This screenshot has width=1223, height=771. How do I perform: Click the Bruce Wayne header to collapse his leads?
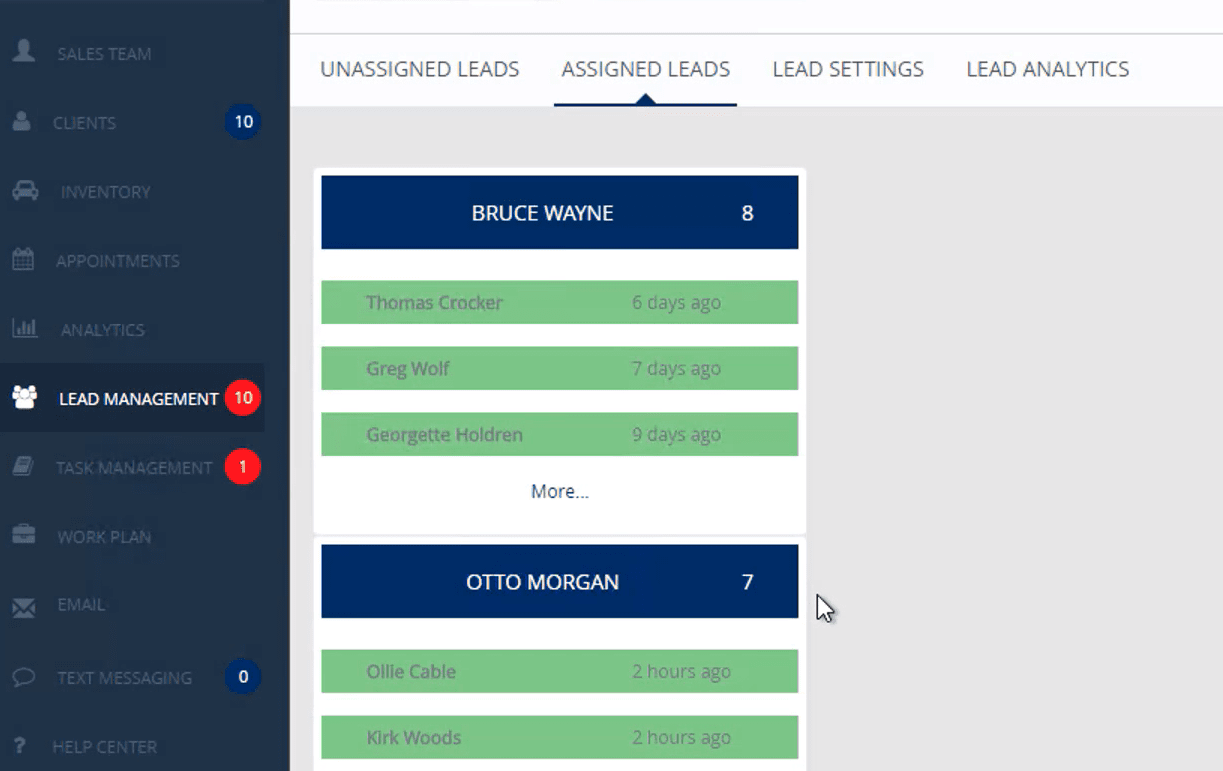[x=559, y=212]
